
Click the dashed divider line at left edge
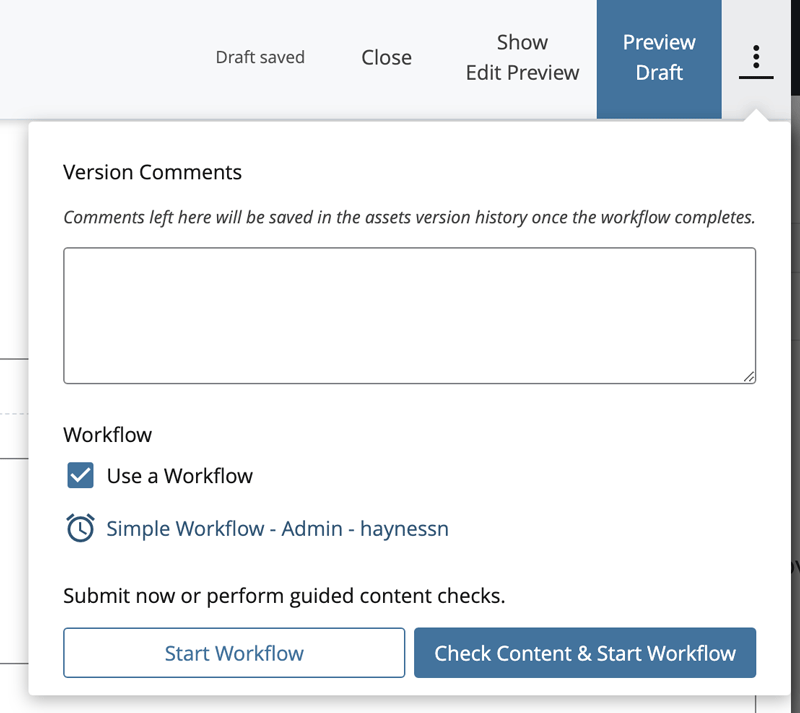point(15,415)
